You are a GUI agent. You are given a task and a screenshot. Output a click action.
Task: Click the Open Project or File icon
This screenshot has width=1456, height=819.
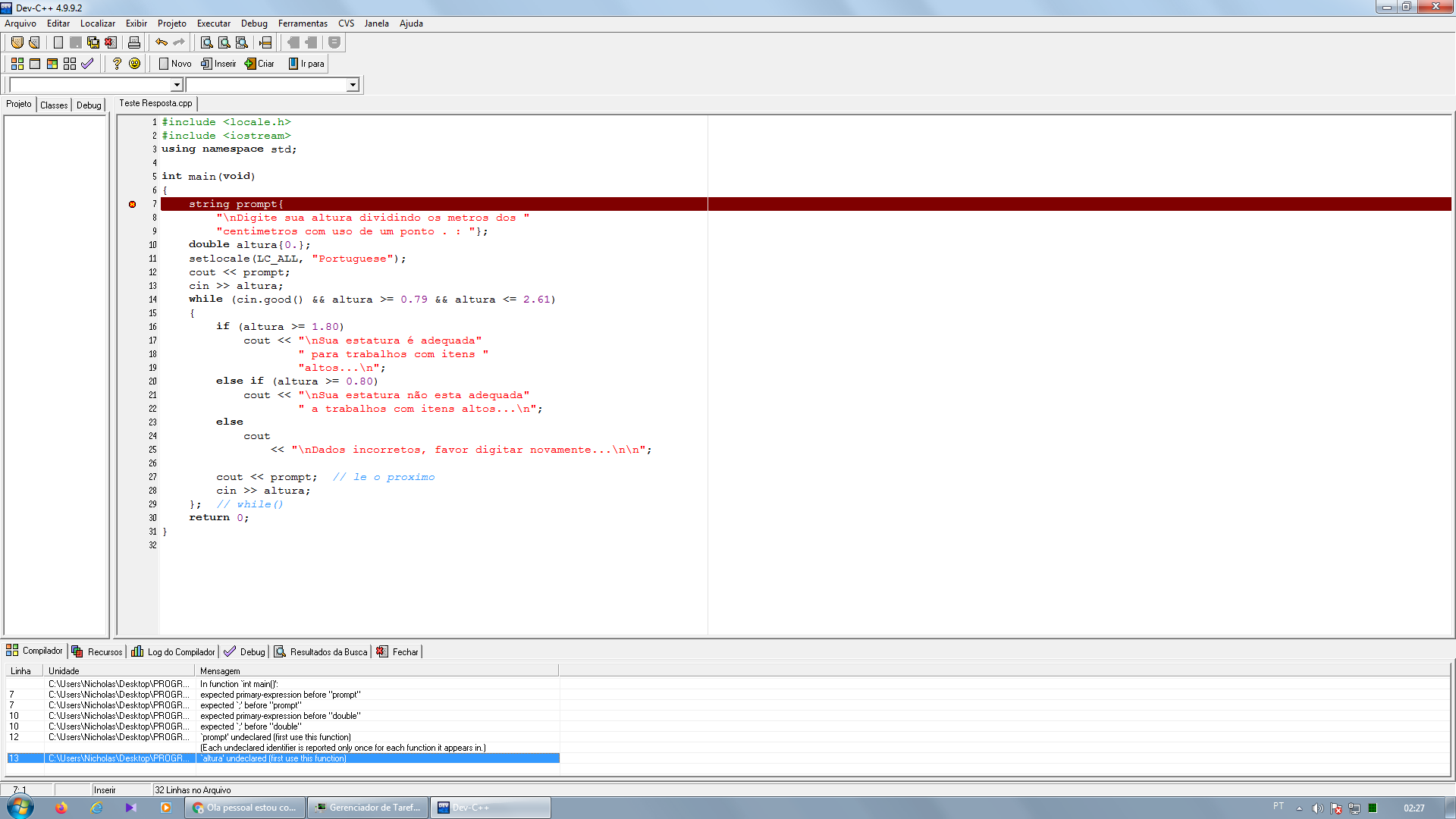34,42
